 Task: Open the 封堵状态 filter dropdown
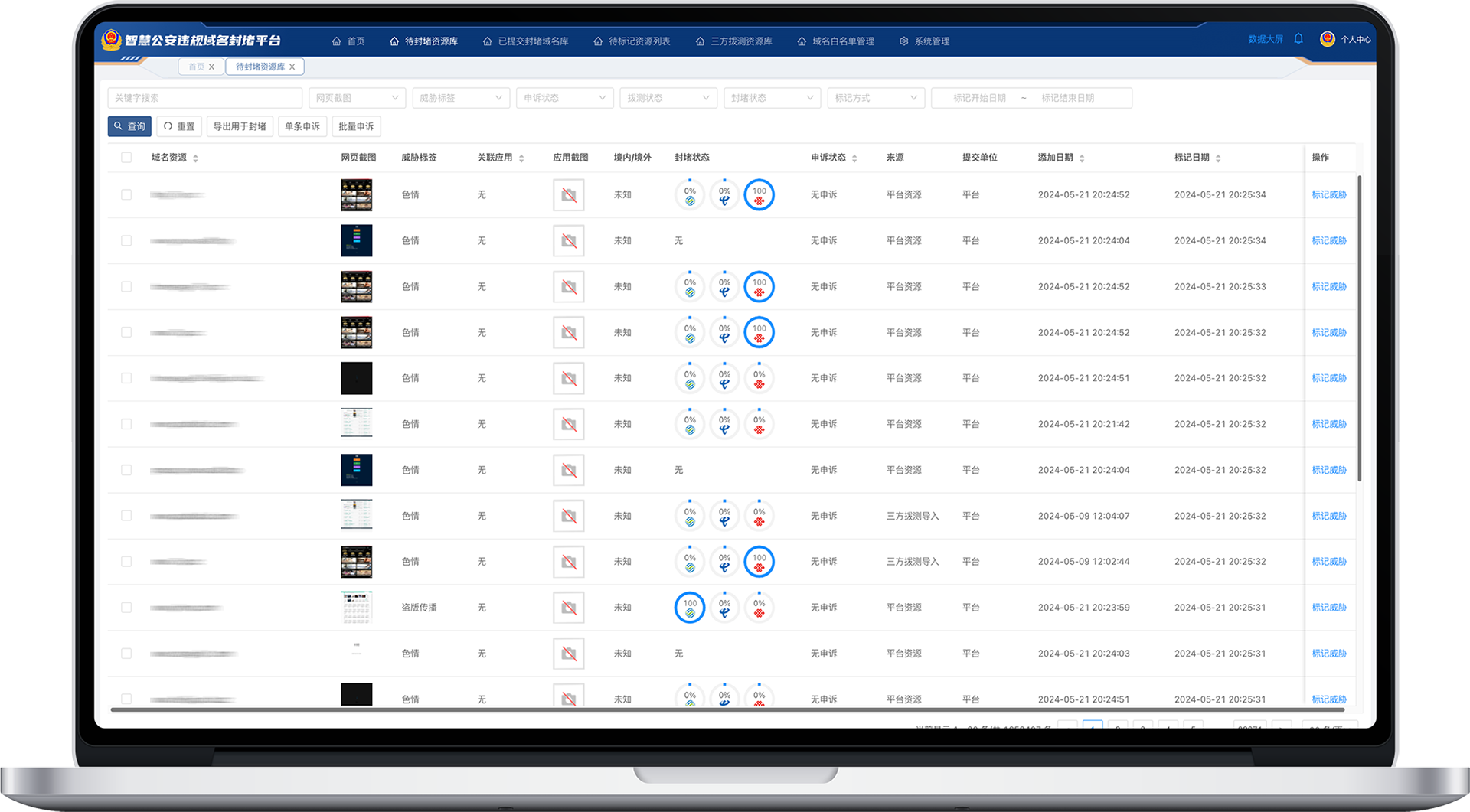tap(772, 98)
